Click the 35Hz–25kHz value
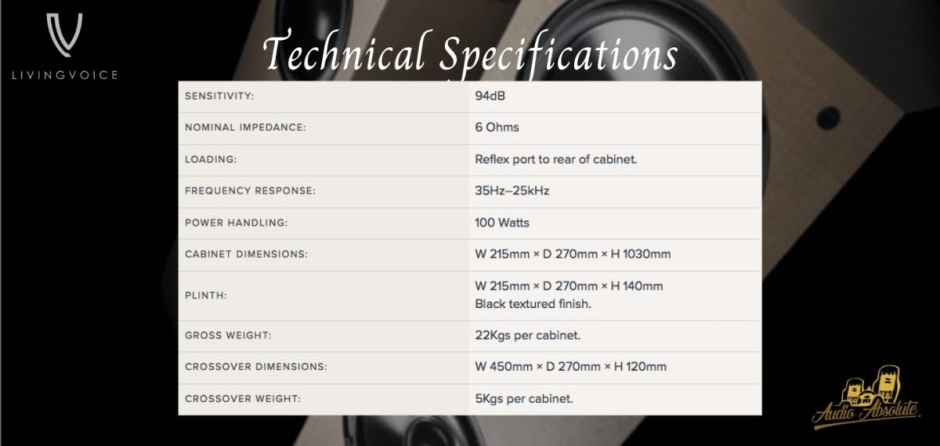940x446 pixels. coord(512,191)
